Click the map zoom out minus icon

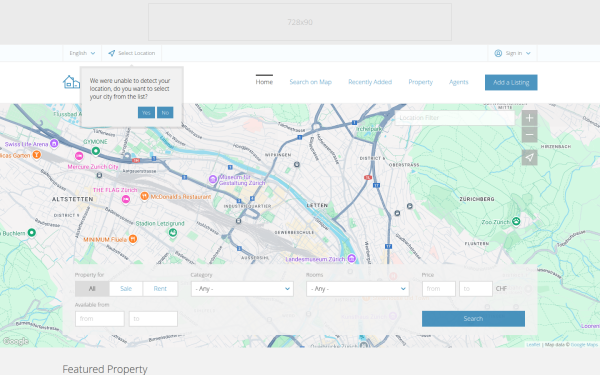click(529, 135)
